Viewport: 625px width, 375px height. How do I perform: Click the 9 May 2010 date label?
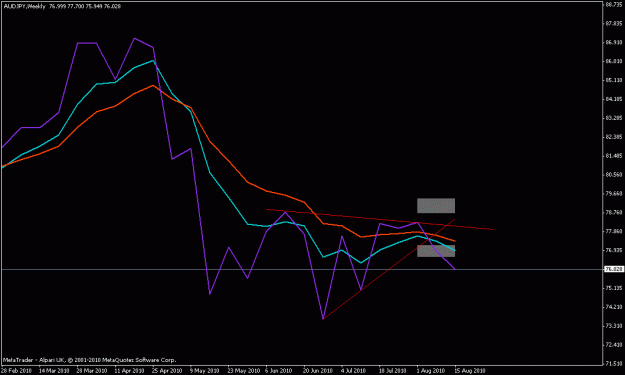tap(204, 371)
